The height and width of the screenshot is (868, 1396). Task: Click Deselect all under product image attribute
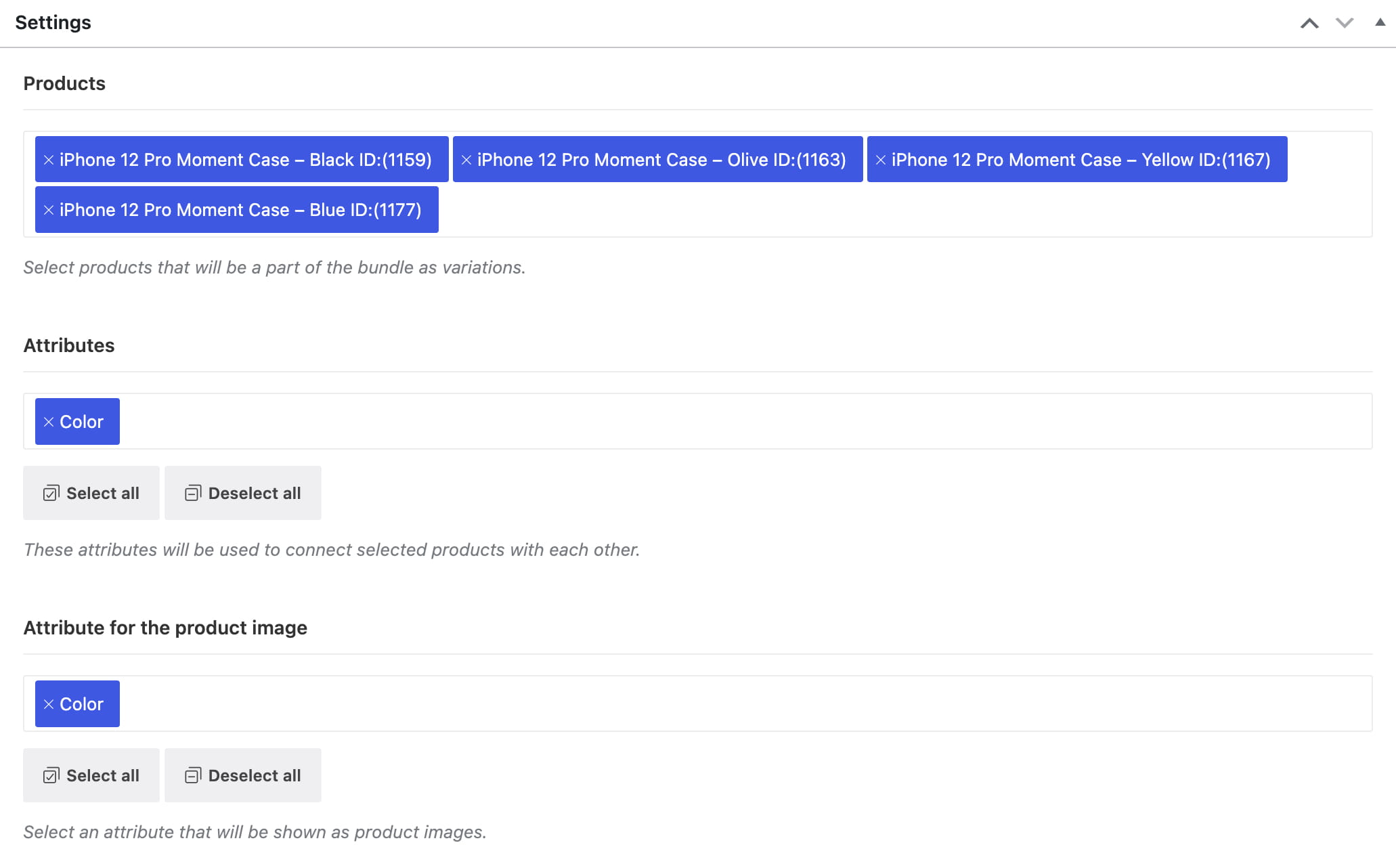point(243,775)
